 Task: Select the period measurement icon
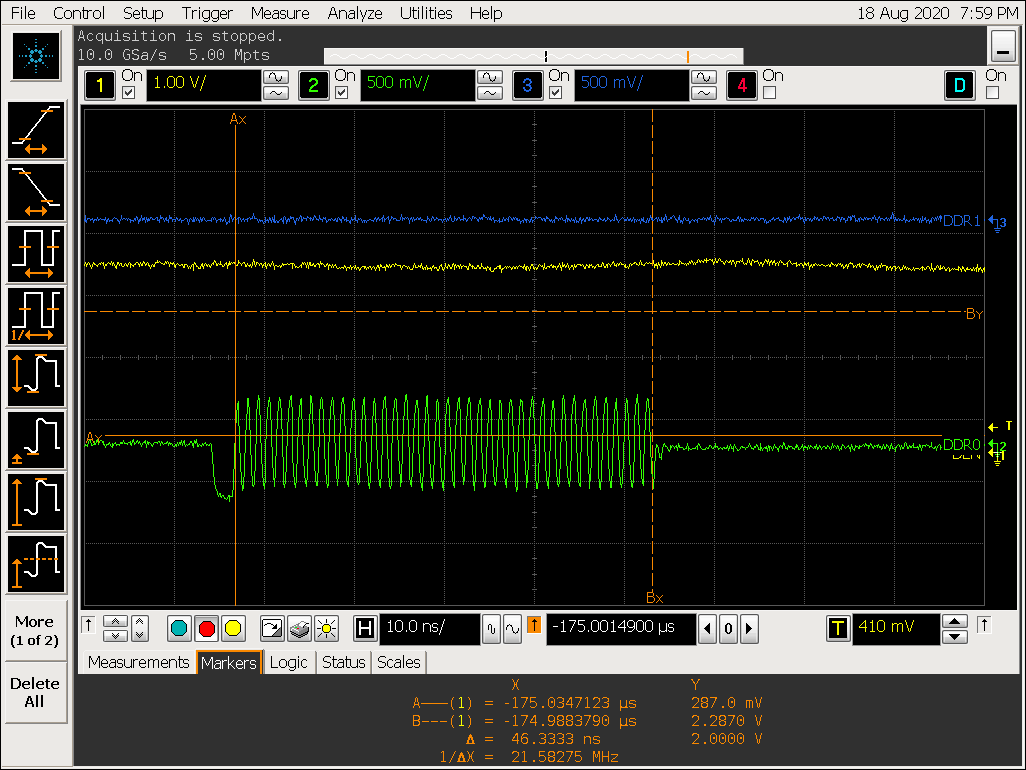tap(36, 254)
